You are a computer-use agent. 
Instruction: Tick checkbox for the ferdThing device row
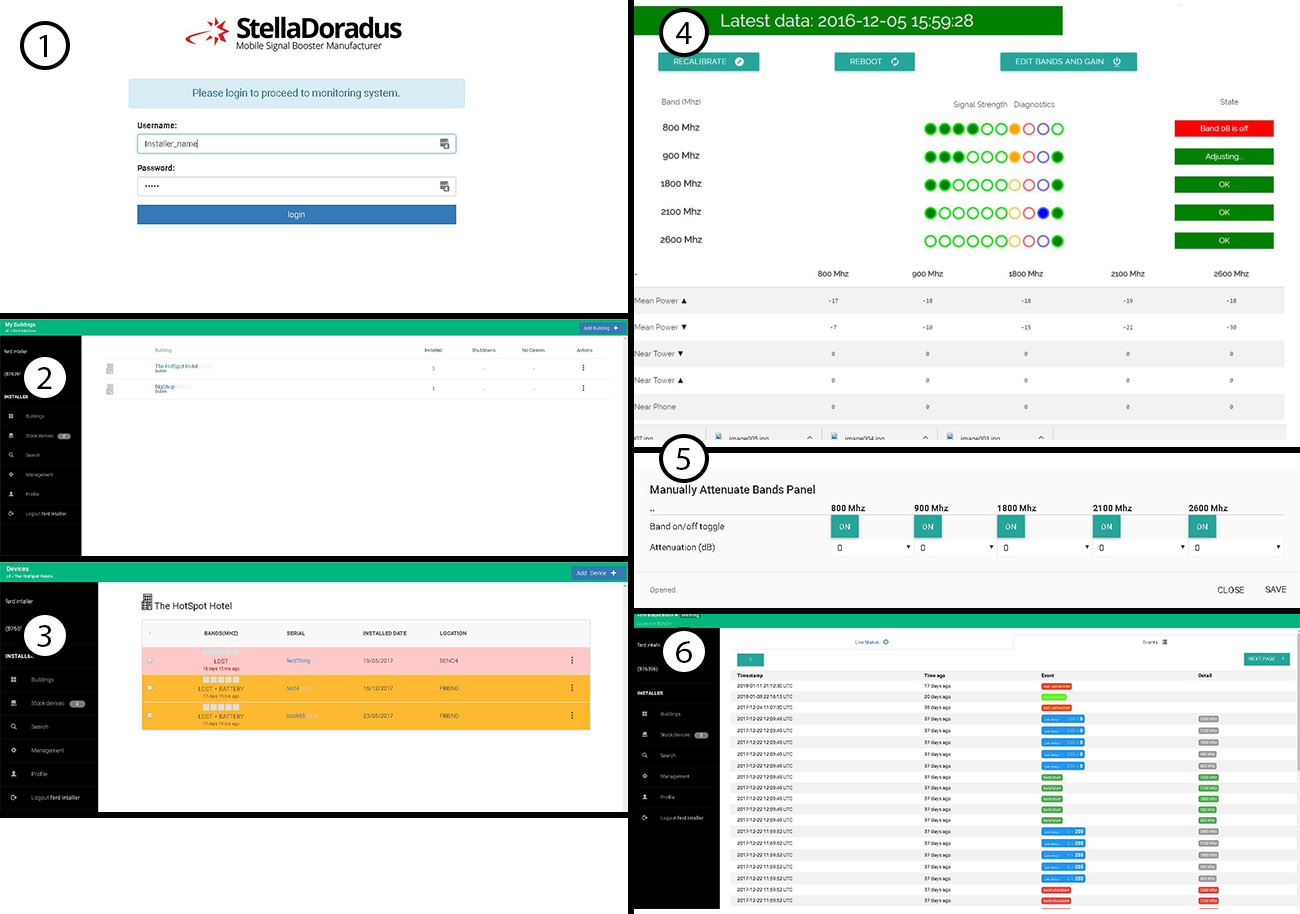[150, 660]
